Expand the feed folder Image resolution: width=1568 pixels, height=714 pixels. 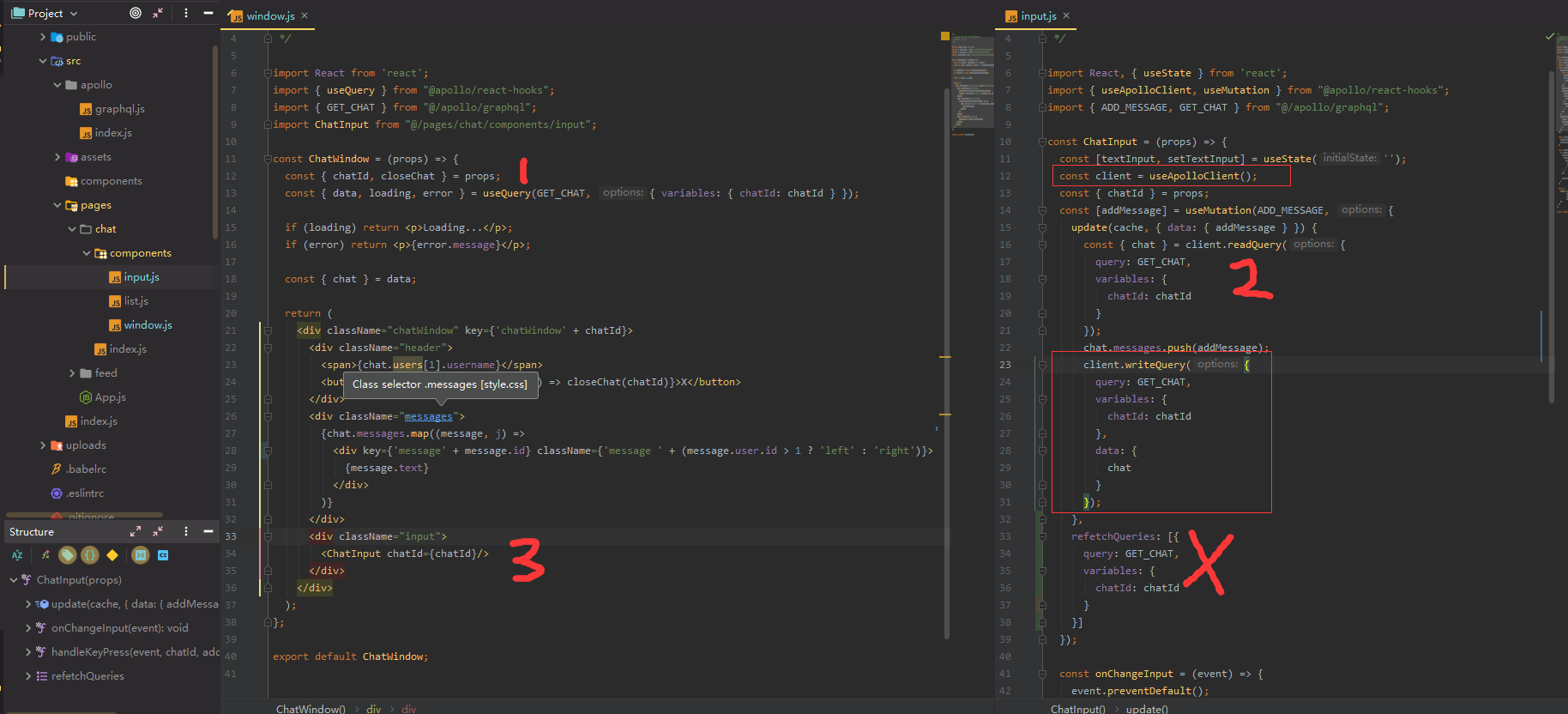pyautogui.click(x=72, y=373)
